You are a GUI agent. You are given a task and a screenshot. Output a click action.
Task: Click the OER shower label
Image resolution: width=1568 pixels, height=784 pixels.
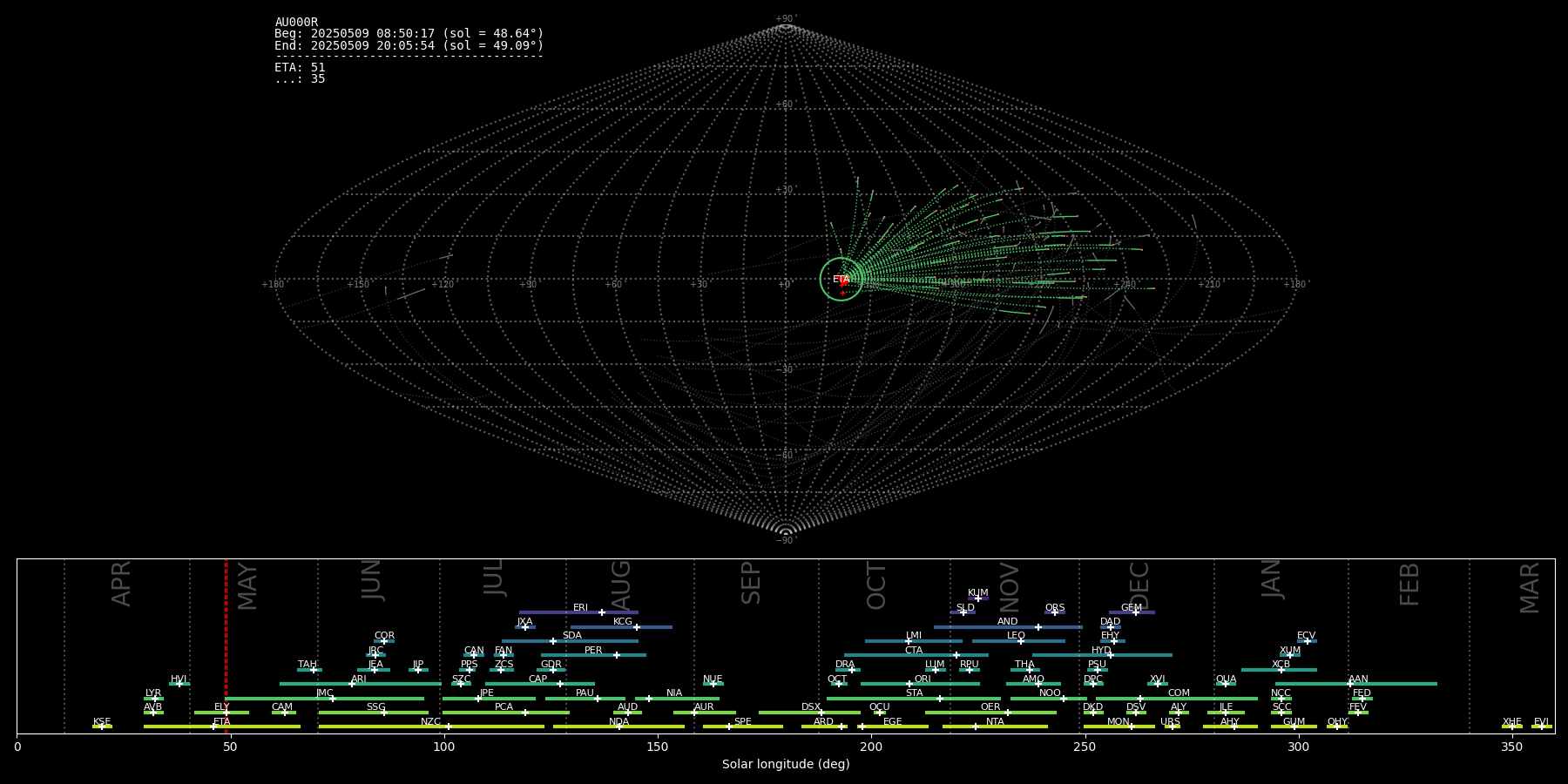pyautogui.click(x=990, y=706)
